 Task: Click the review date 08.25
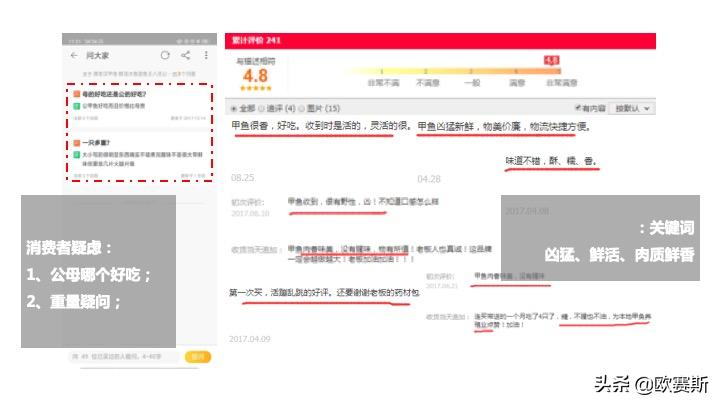click(242, 178)
